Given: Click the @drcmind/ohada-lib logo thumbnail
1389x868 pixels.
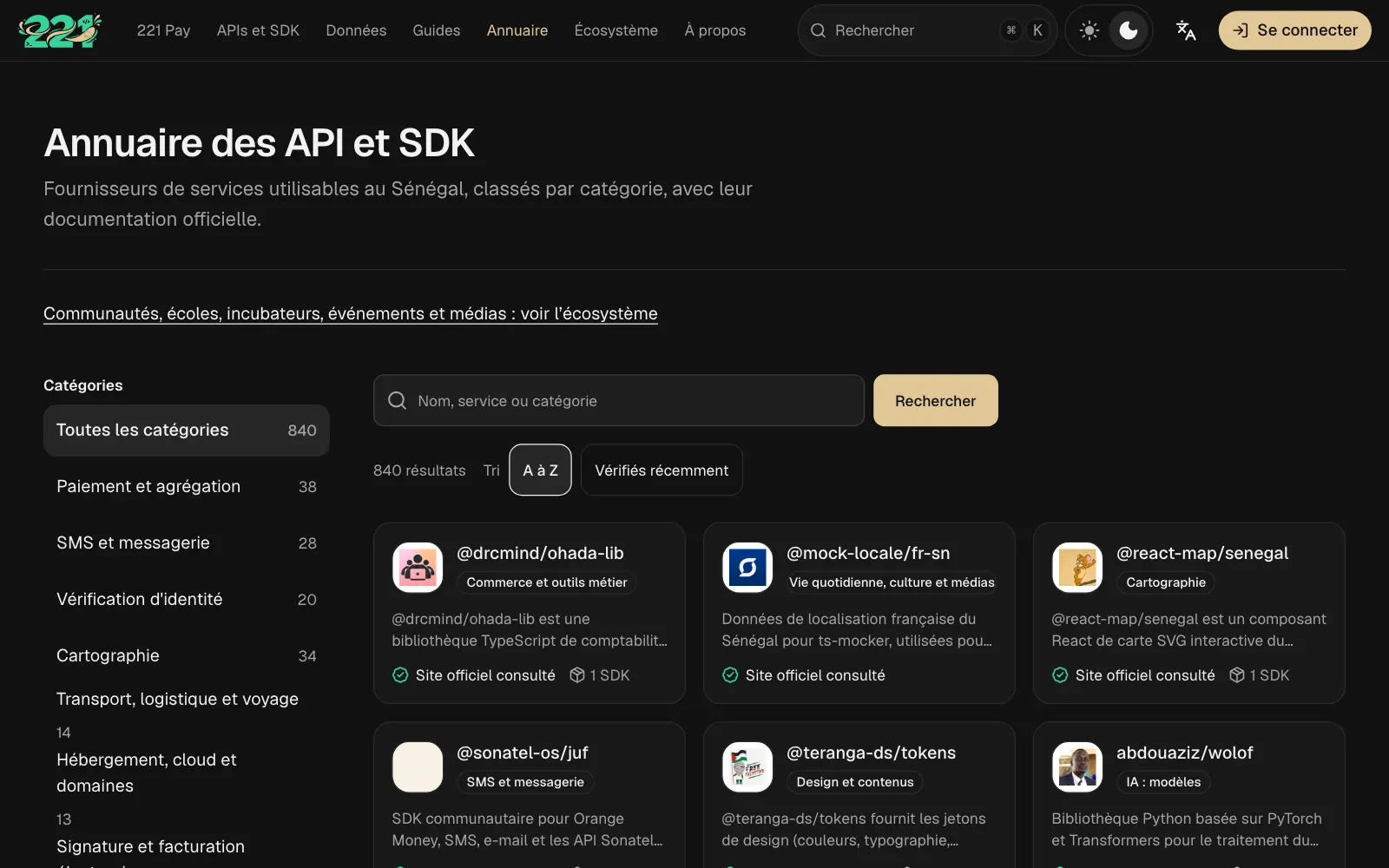Looking at the screenshot, I should (x=418, y=568).
